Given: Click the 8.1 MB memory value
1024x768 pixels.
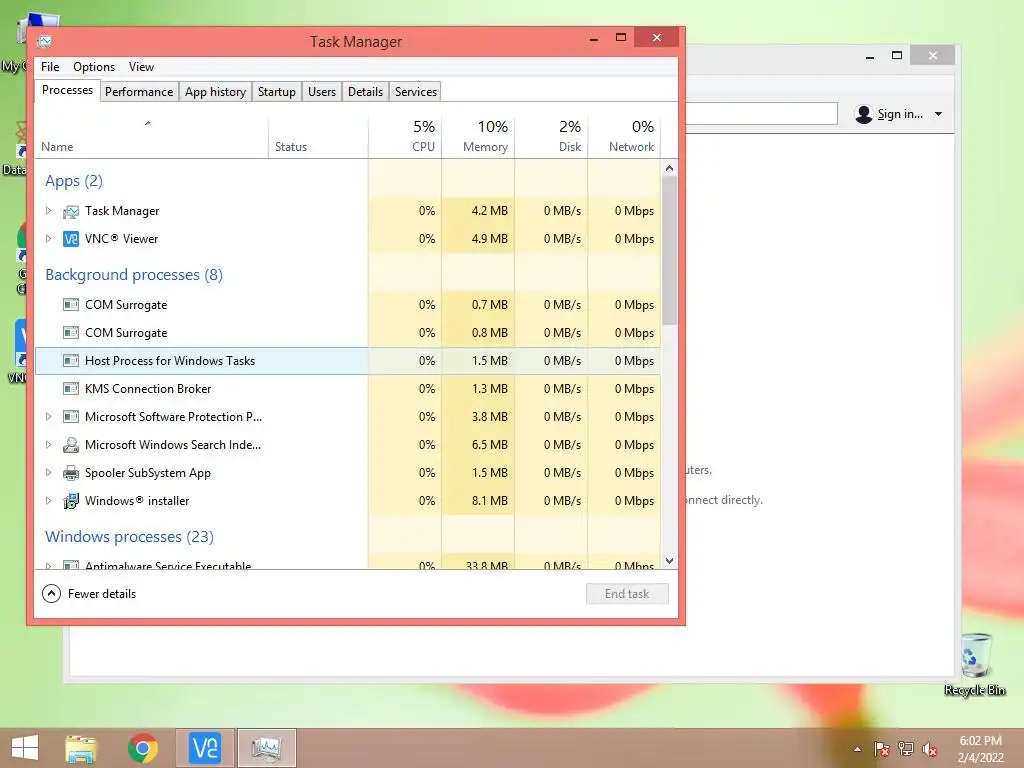Looking at the screenshot, I should coord(489,501).
